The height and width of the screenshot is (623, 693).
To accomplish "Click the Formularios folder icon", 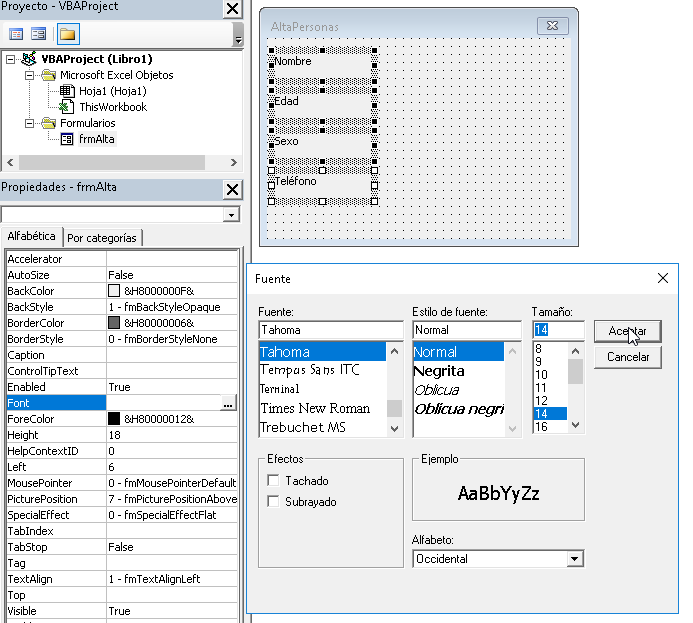I will coord(49,123).
